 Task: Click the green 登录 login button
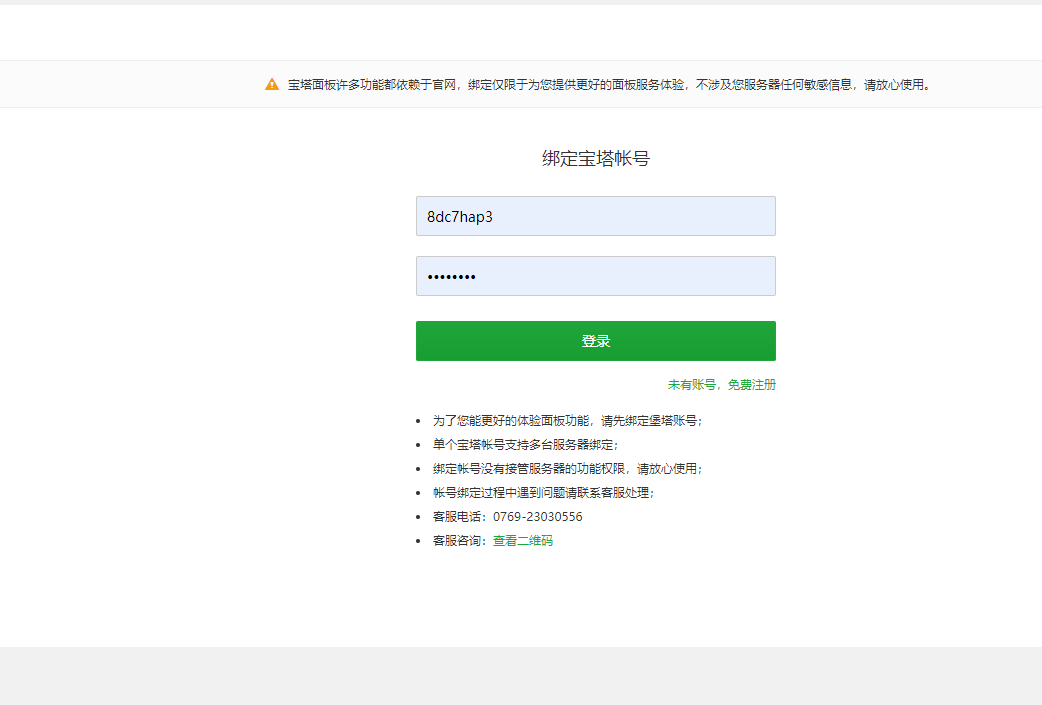tap(595, 341)
